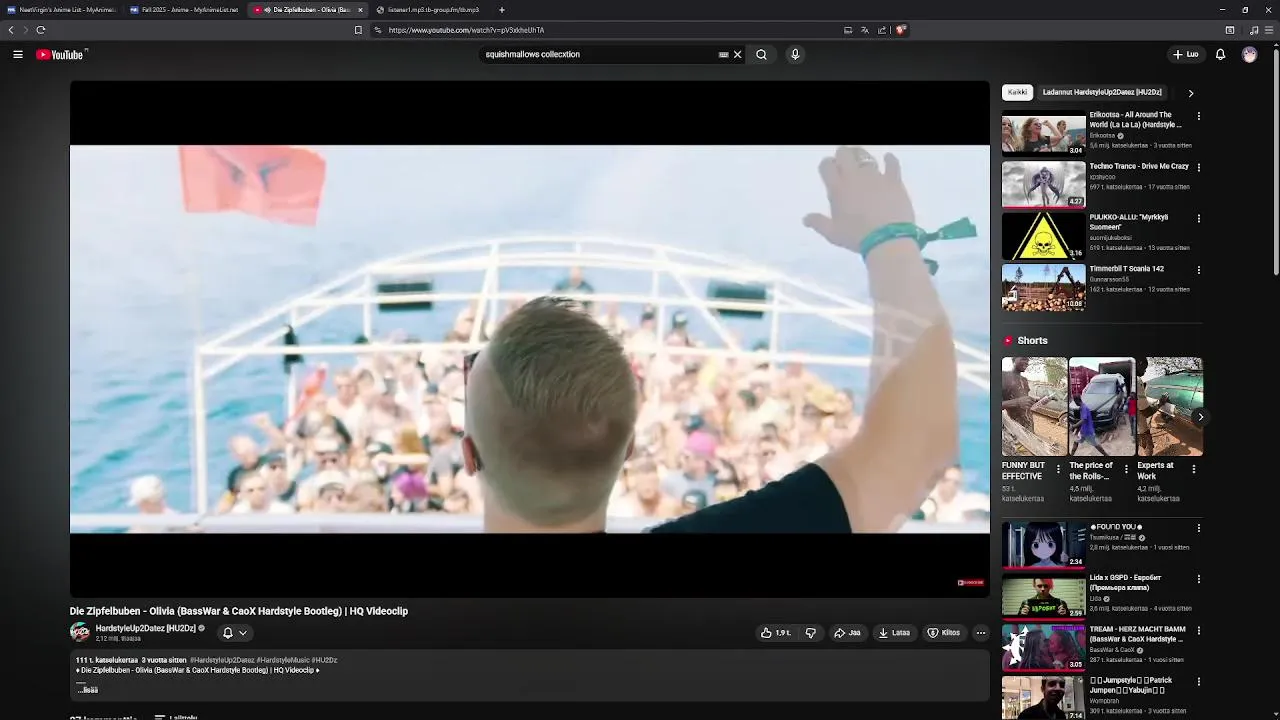
Task: Clear the search box with the X icon
Action: pos(738,55)
